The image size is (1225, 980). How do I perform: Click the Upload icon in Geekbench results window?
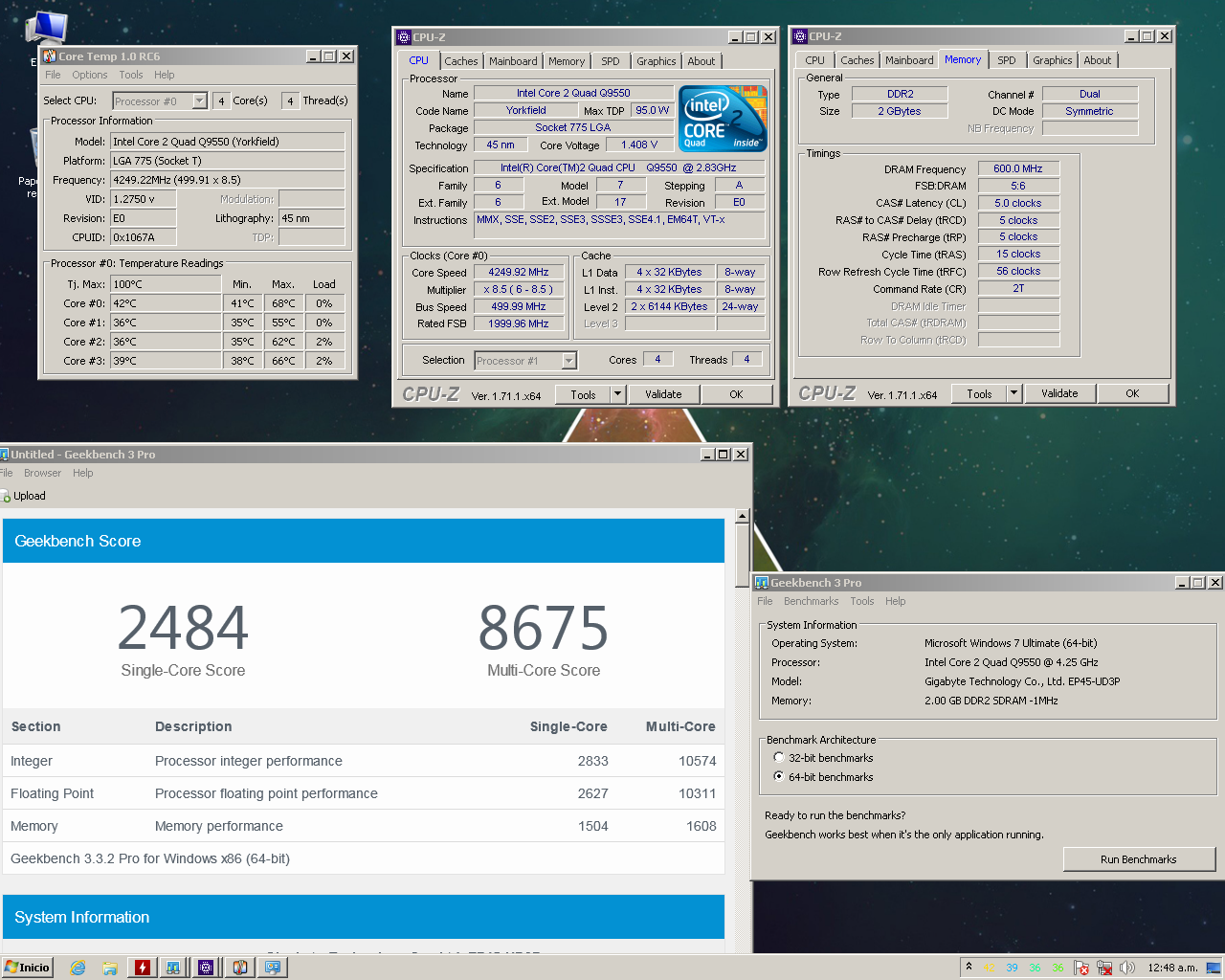(x=6, y=496)
